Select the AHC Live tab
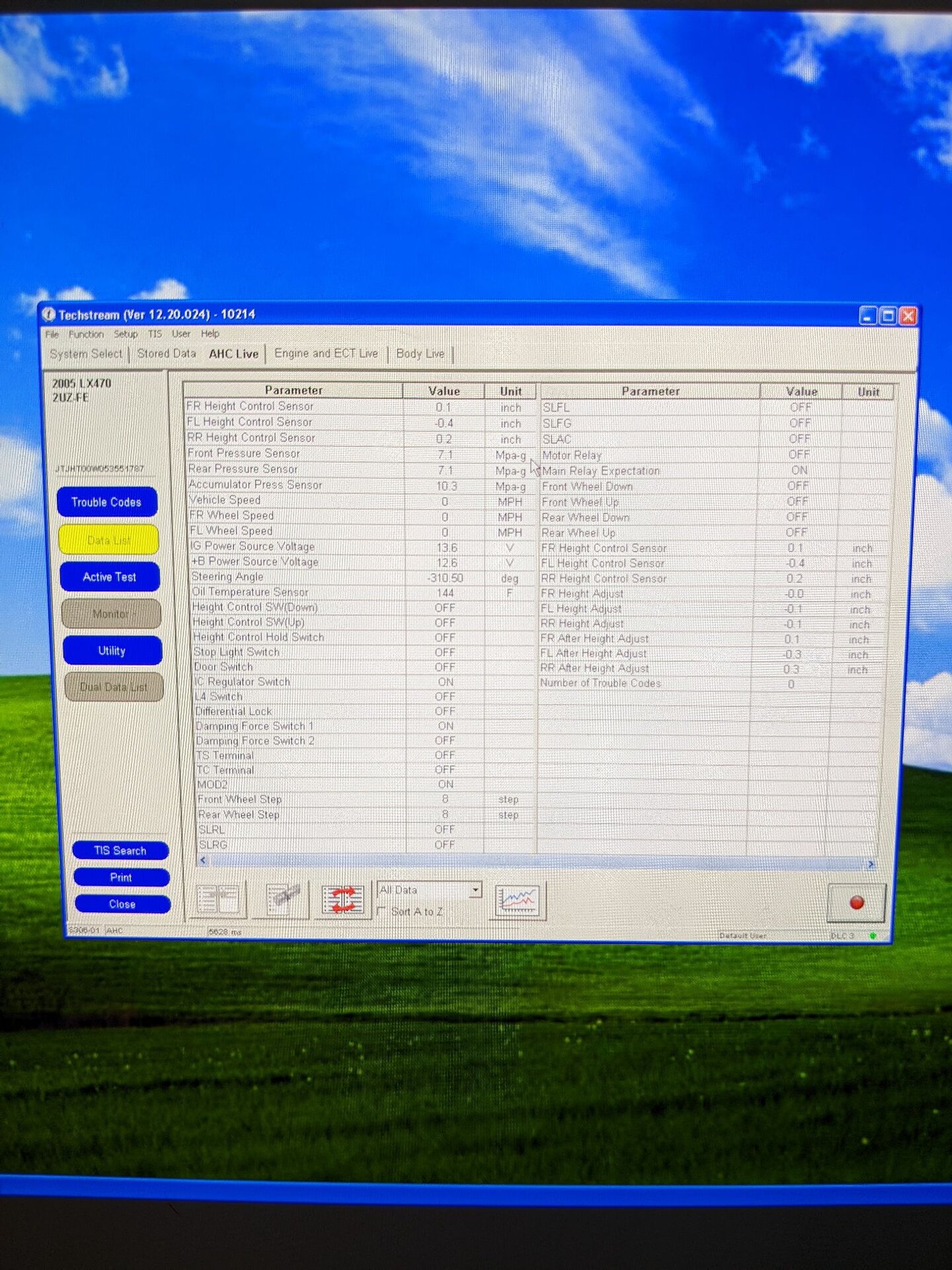Viewport: 952px width, 1270px height. 233,354
